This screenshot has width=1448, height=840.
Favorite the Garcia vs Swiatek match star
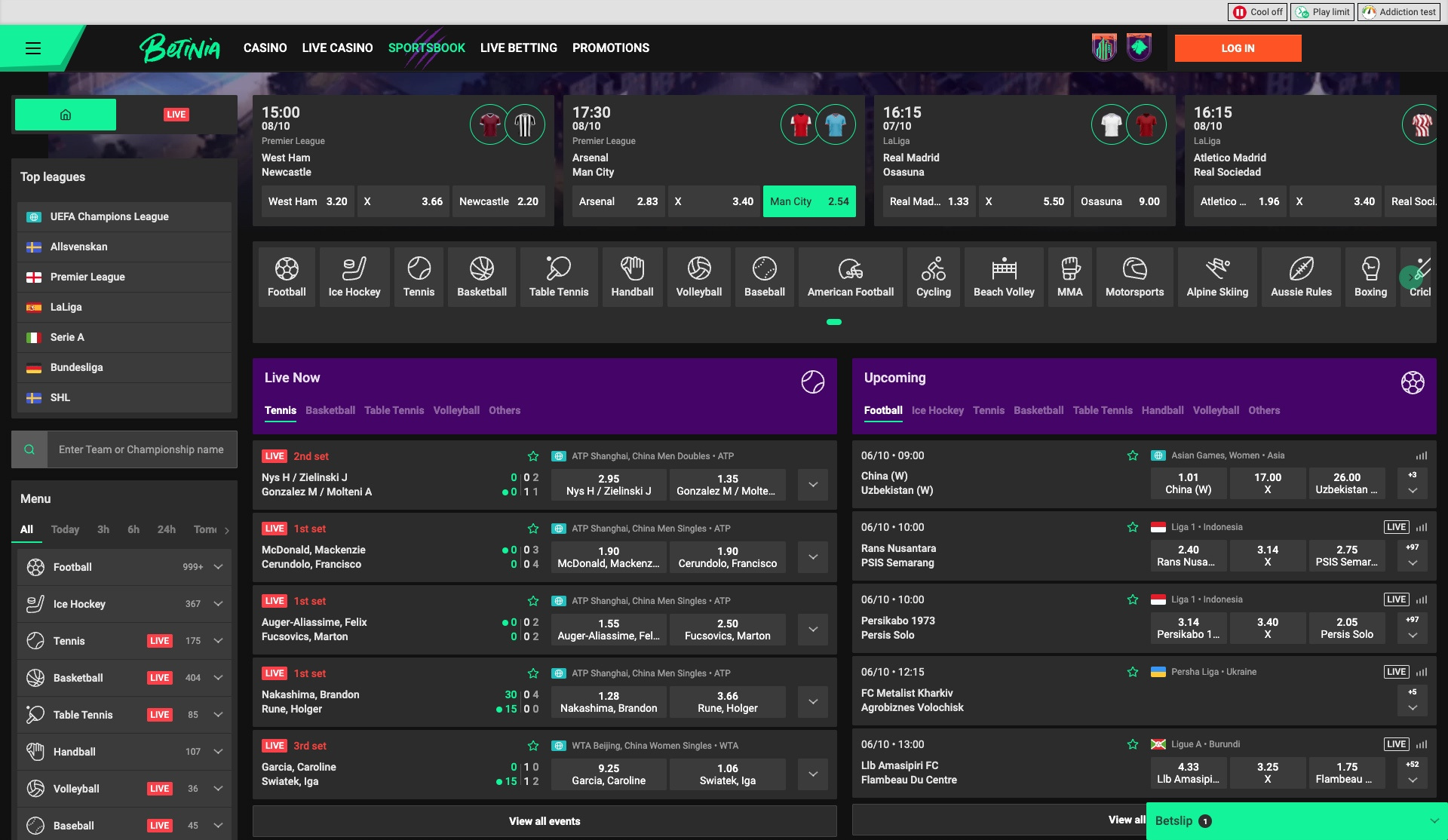click(x=533, y=745)
